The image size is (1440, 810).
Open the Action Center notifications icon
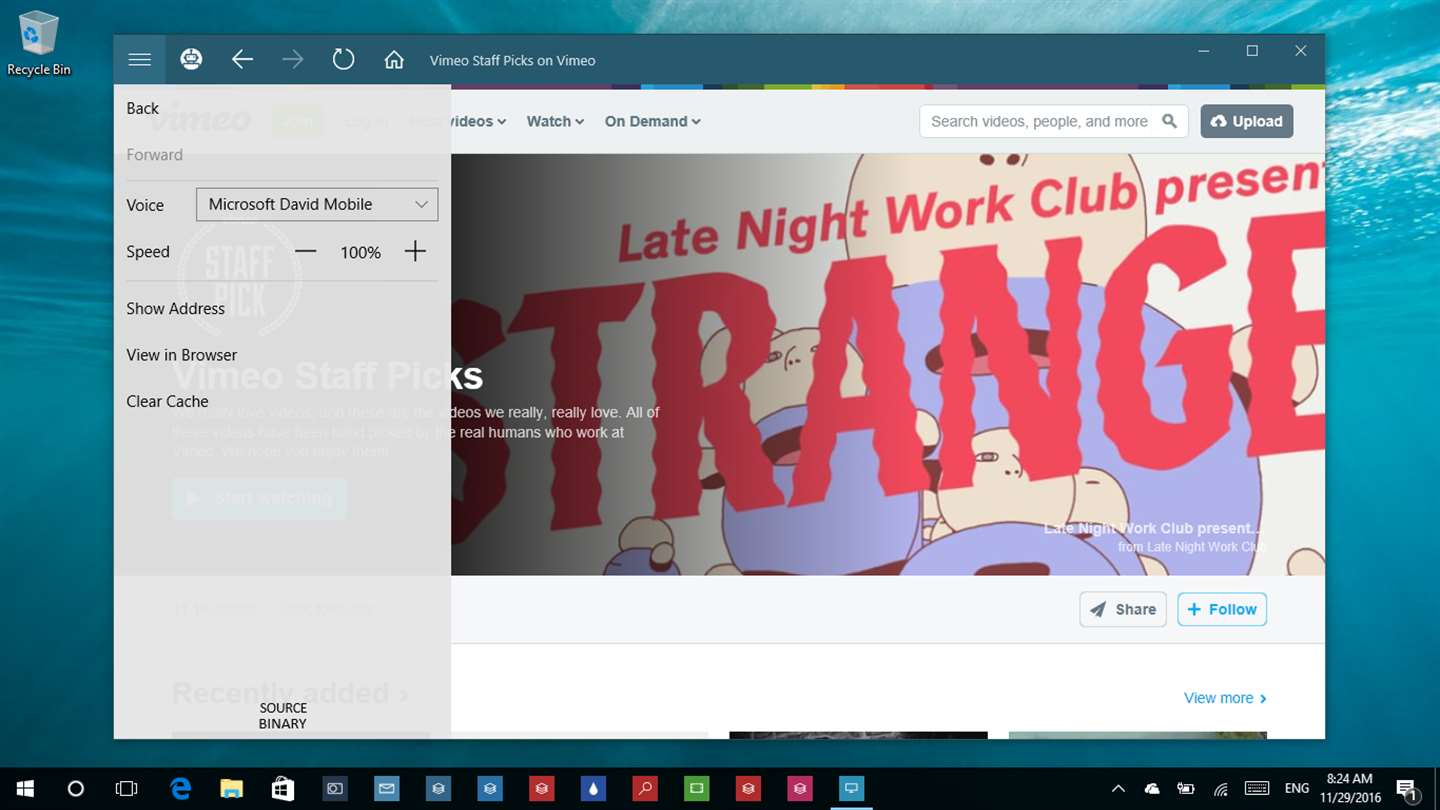(1406, 789)
